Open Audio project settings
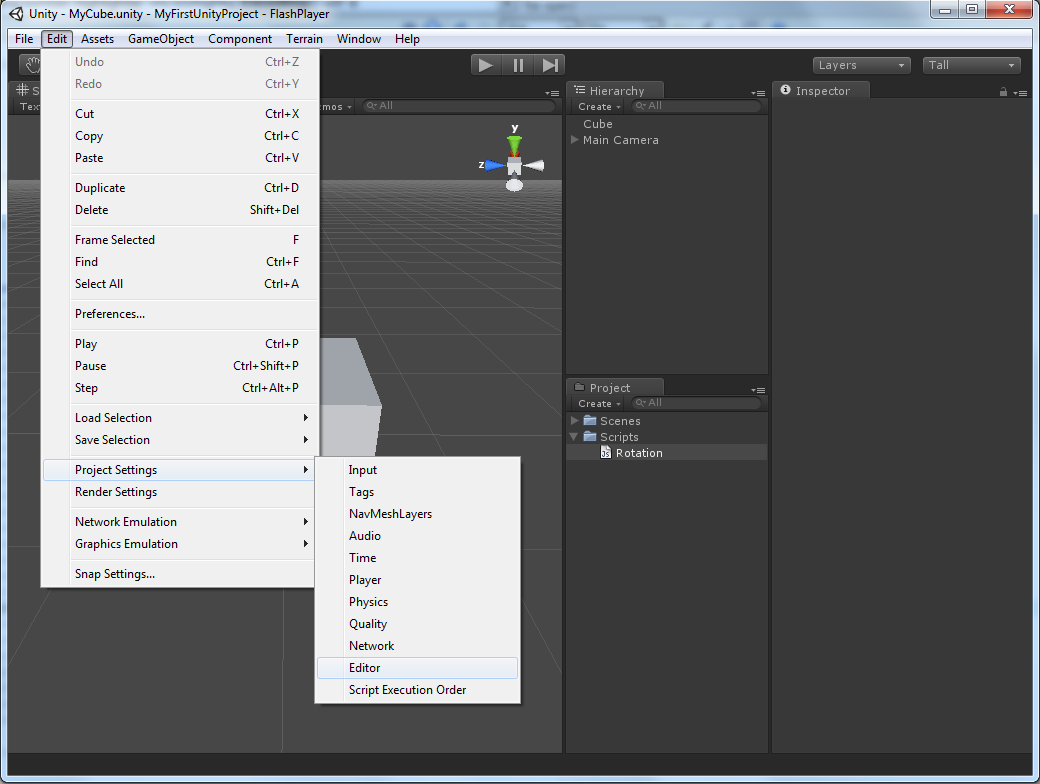This screenshot has height=784, width=1040. coord(417,536)
